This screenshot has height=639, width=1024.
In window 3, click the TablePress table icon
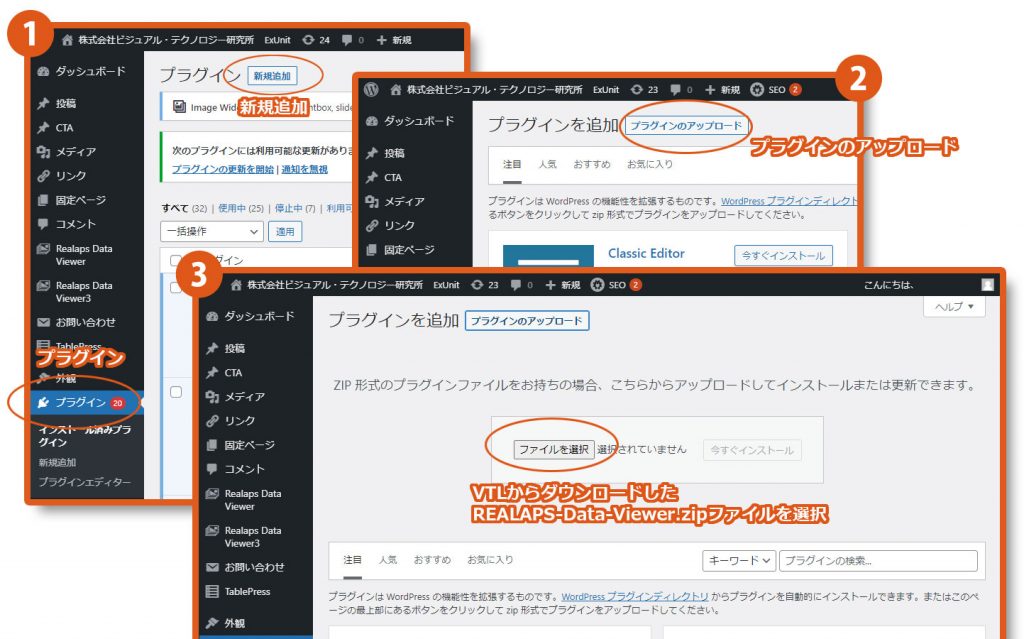212,591
